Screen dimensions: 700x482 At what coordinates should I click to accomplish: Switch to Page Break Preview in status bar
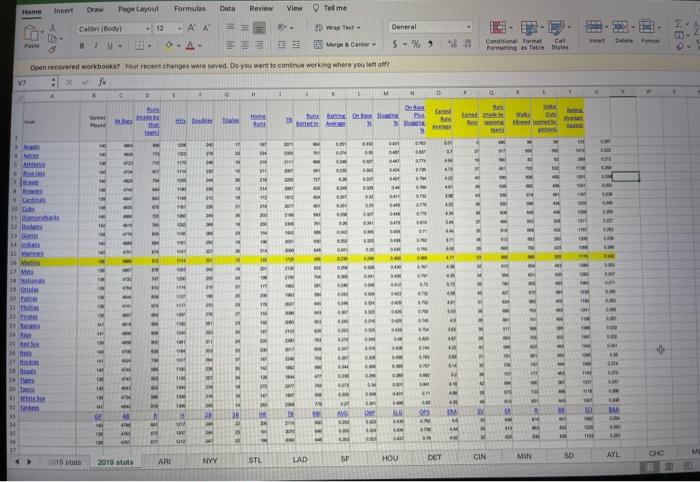coord(687,466)
